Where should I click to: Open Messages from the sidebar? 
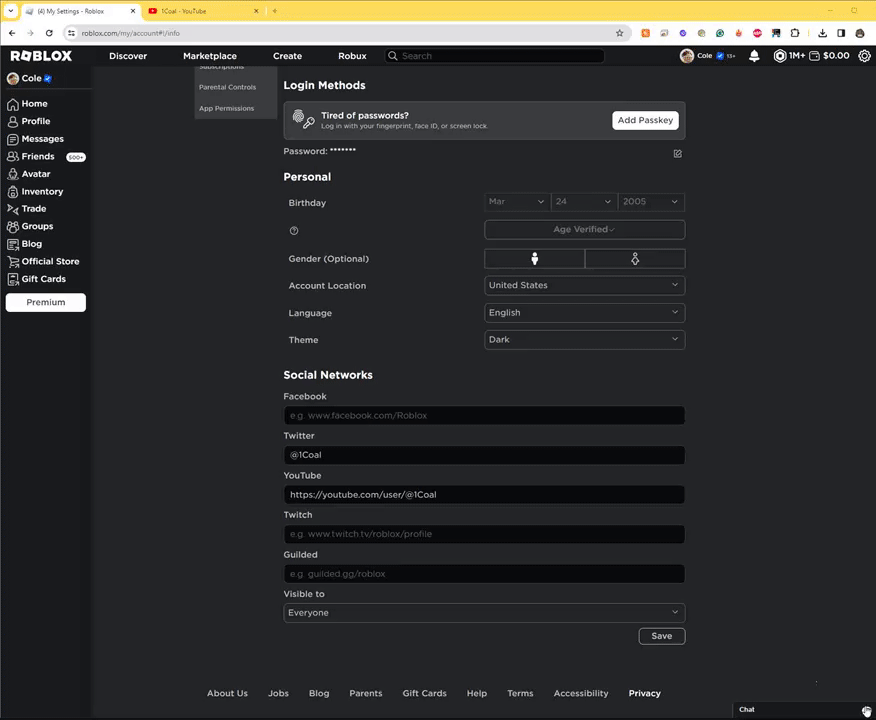pyautogui.click(x=35, y=139)
